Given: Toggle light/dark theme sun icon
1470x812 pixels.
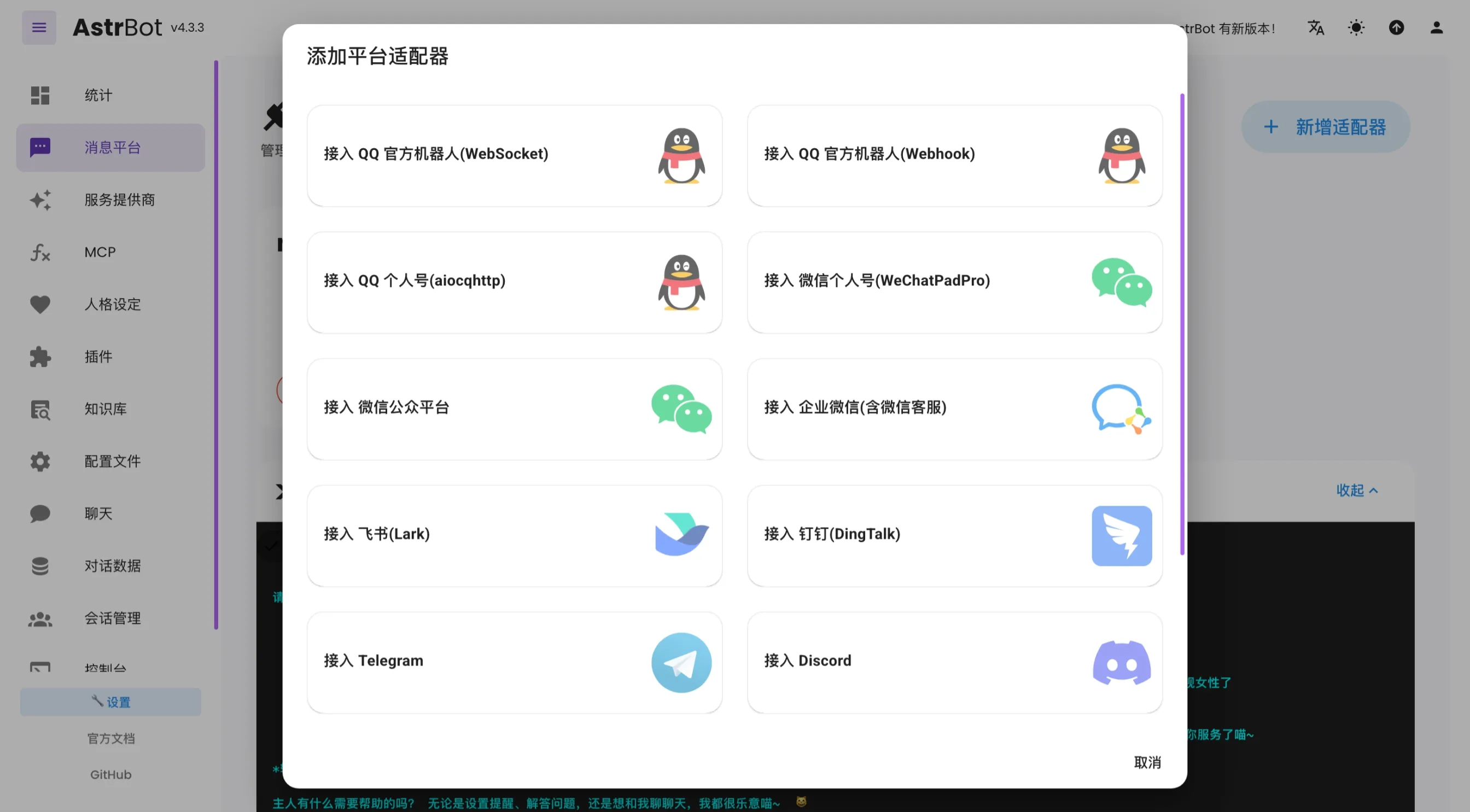Looking at the screenshot, I should tap(1356, 27).
